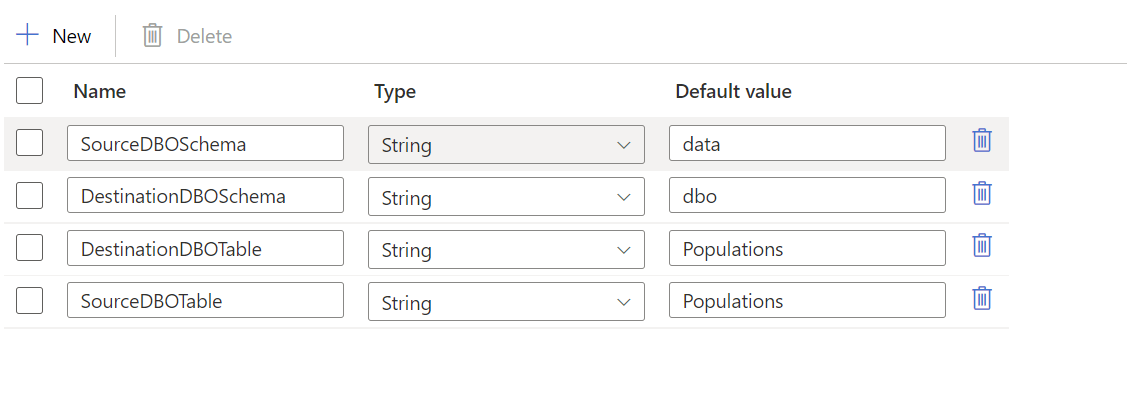Delete the DestinationDBOTable row via trash icon

click(982, 245)
